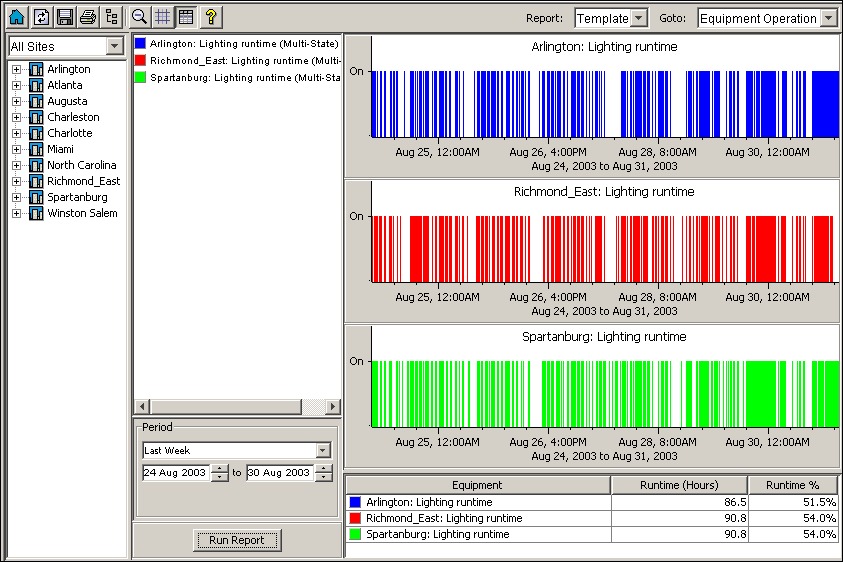Toggle the data table view icon
The width and height of the screenshot is (843, 562).
click(x=186, y=17)
